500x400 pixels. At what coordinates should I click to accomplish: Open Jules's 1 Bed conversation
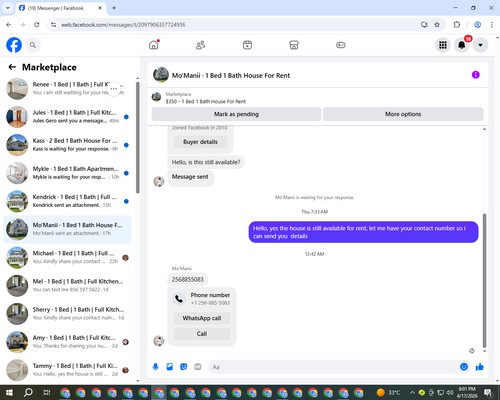click(68, 117)
